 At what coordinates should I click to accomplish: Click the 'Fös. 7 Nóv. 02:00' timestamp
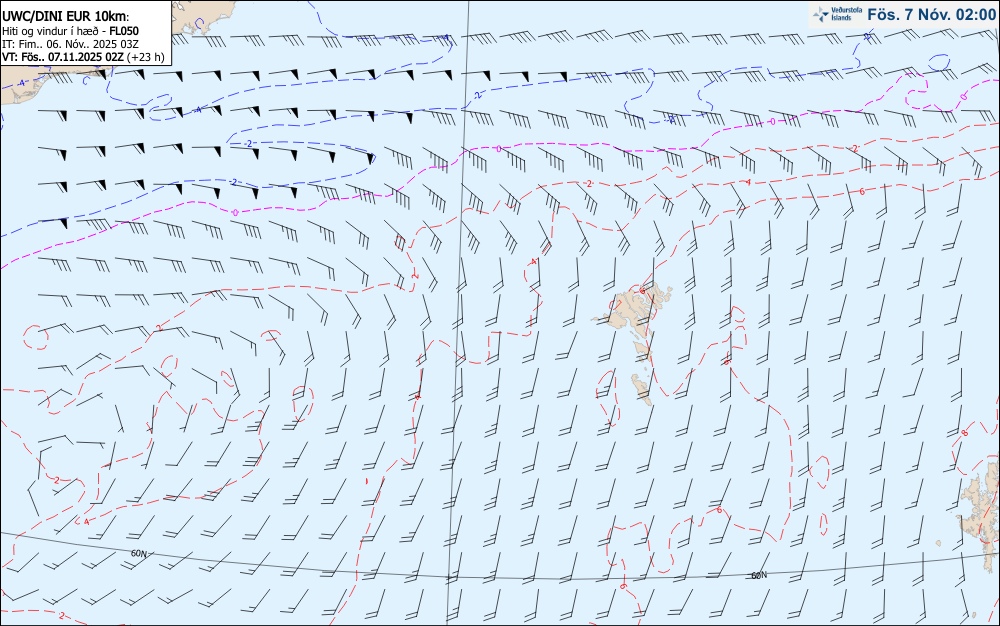coord(931,14)
